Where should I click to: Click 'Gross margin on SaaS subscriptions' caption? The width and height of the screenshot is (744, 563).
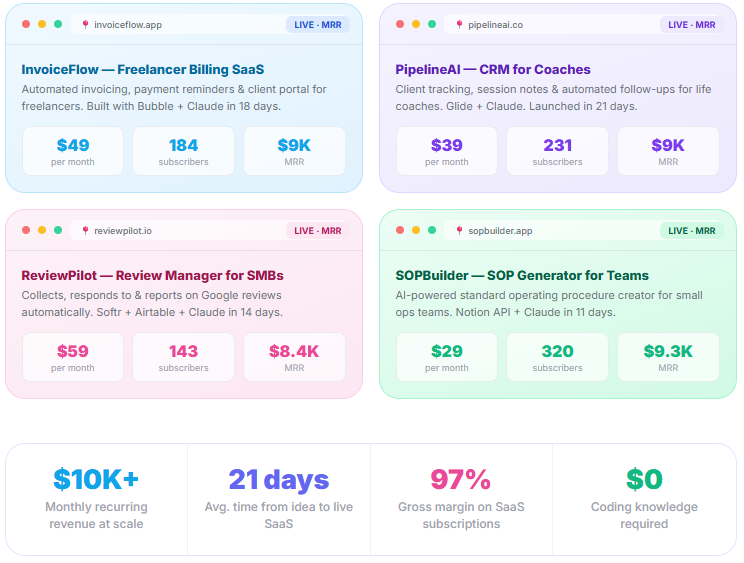461,515
